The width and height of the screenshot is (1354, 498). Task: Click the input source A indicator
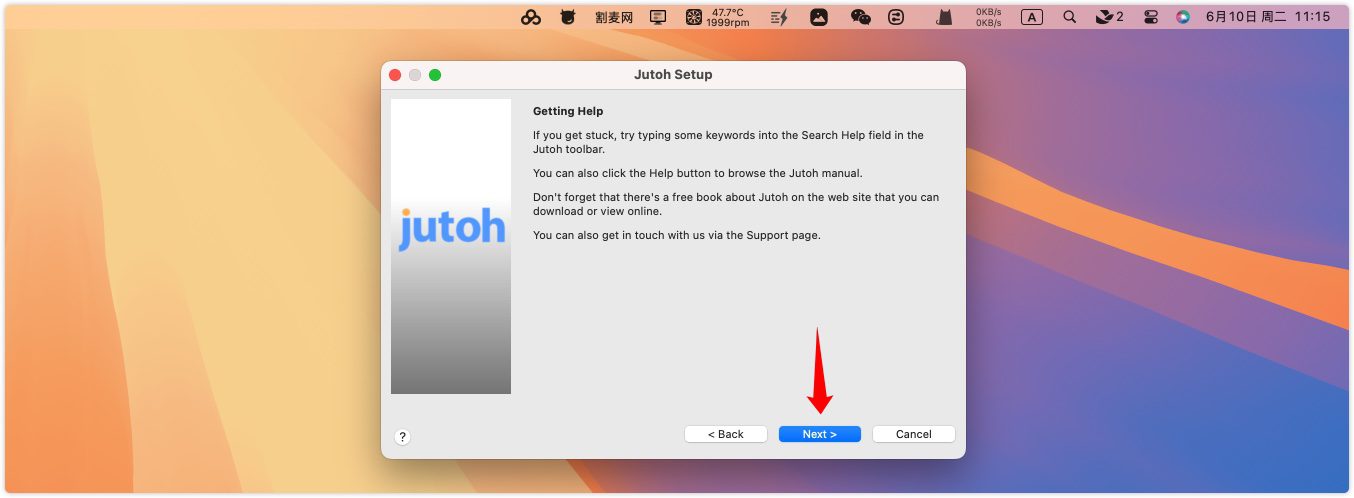pos(1031,17)
